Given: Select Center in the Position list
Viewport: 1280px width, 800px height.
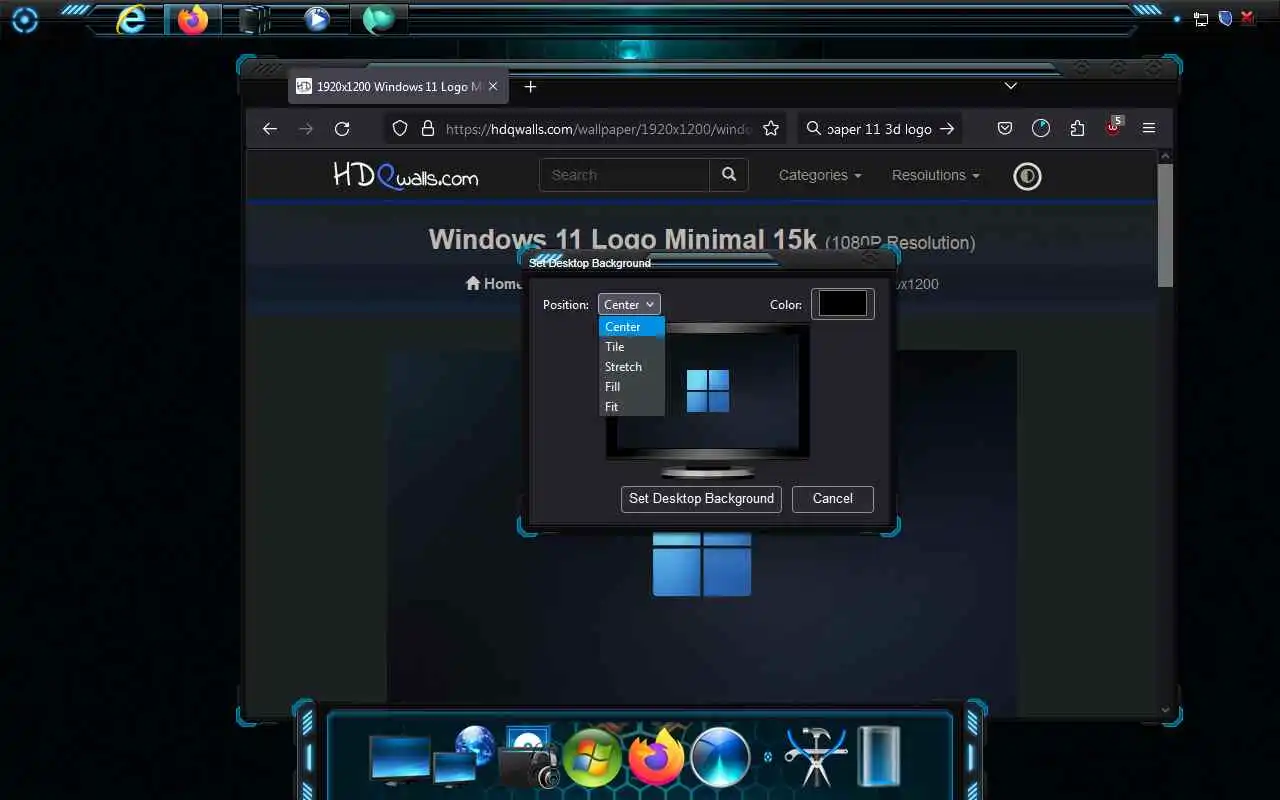Looking at the screenshot, I should (632, 327).
